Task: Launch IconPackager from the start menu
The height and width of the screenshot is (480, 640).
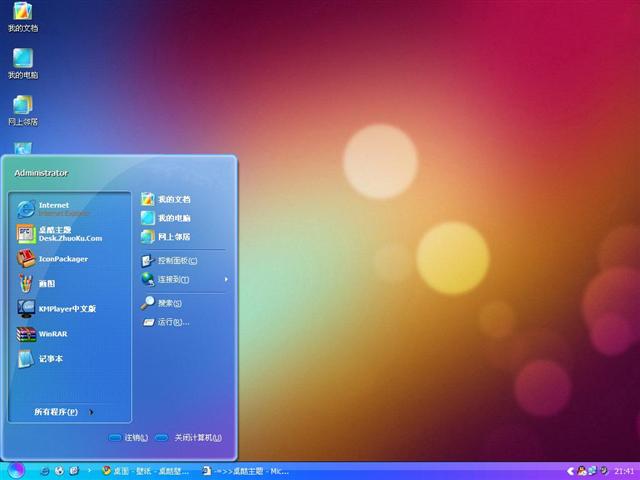Action: (x=62, y=259)
